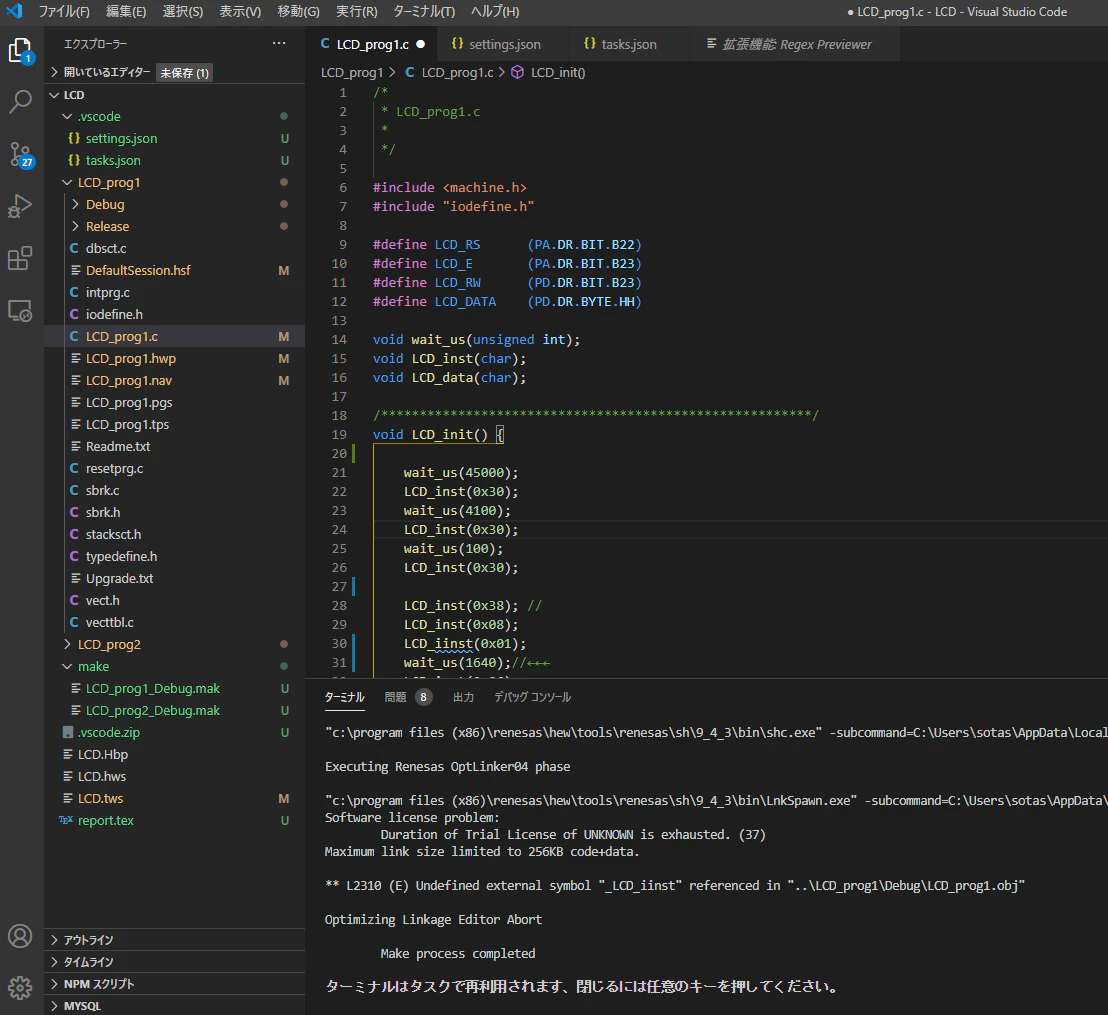Expand the NPM スクリプト section

pyautogui.click(x=175, y=983)
